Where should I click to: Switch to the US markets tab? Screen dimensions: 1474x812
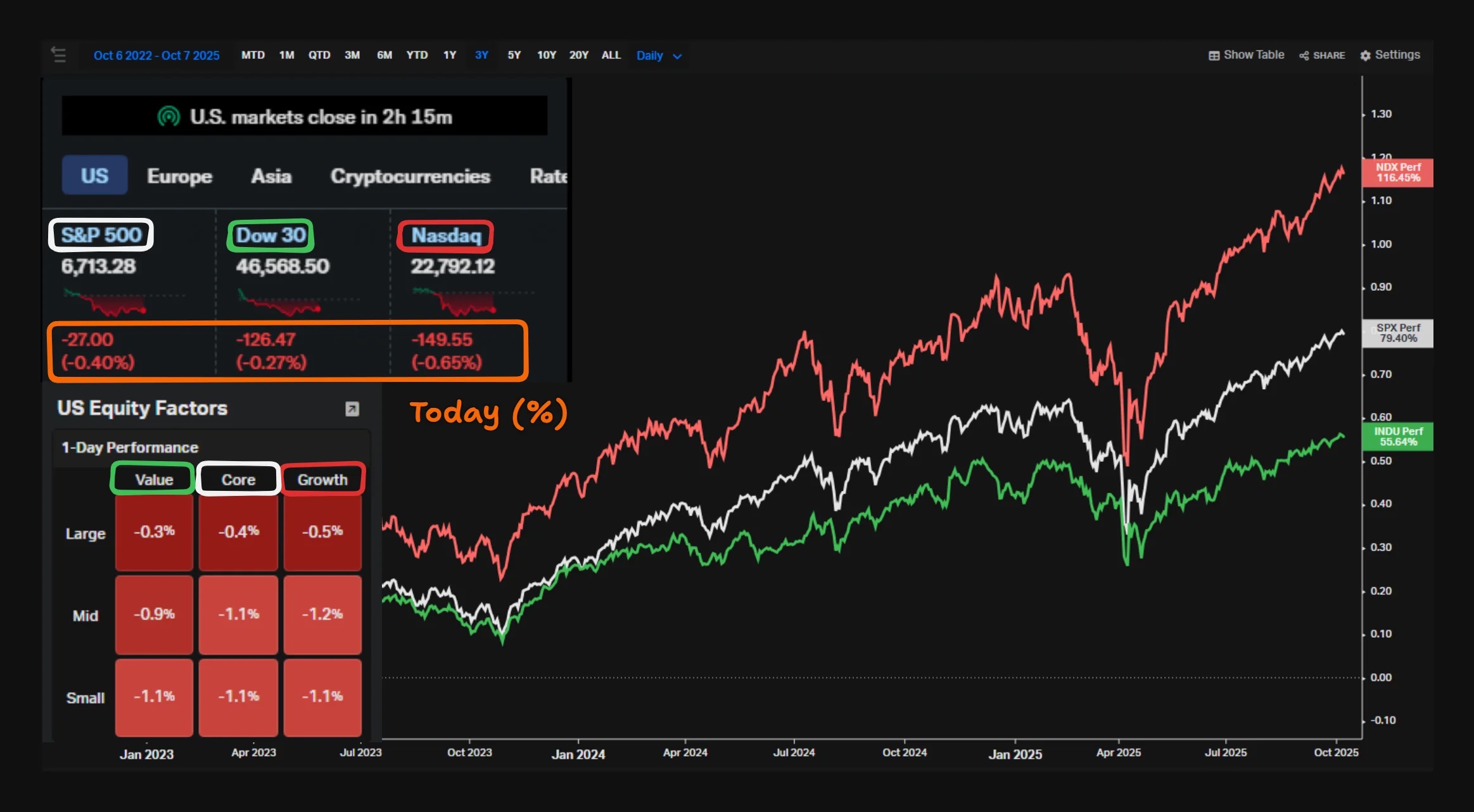(94, 175)
